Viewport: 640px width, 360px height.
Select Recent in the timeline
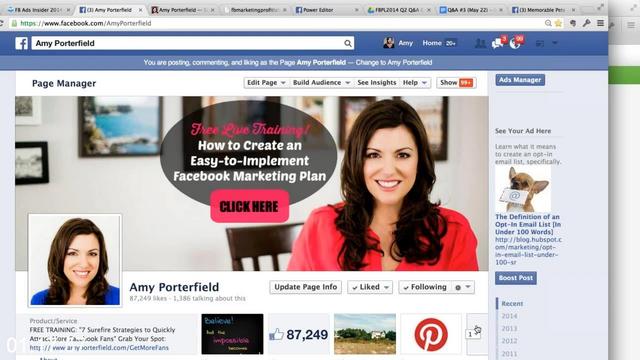512,304
